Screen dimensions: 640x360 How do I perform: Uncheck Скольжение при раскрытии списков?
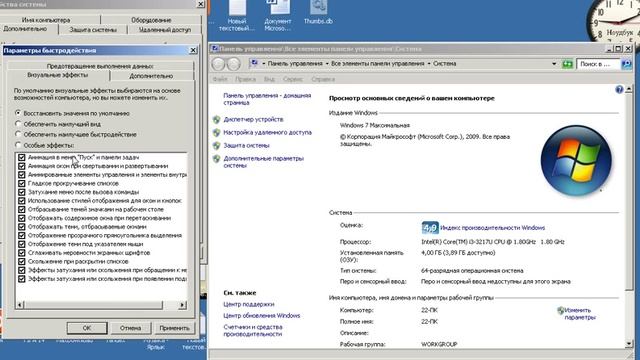point(22,261)
